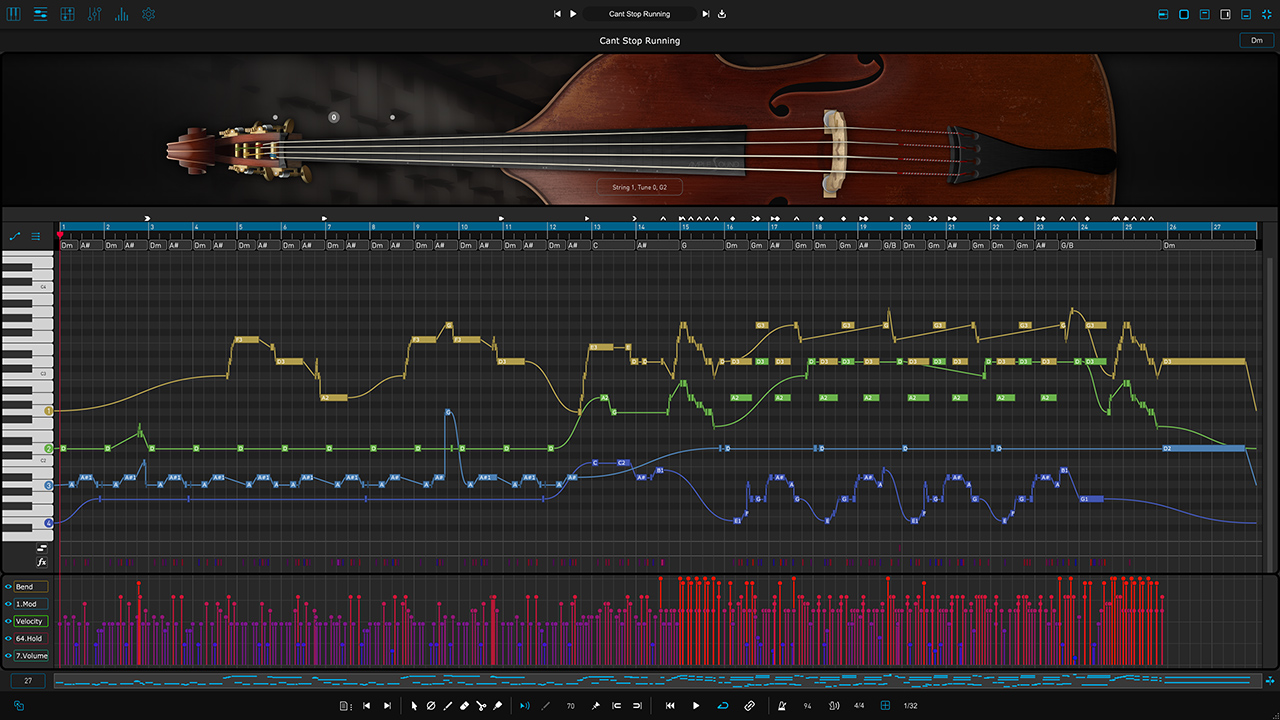1280x720 pixels.
Task: Open the settings gear icon
Action: pyautogui.click(x=148, y=14)
